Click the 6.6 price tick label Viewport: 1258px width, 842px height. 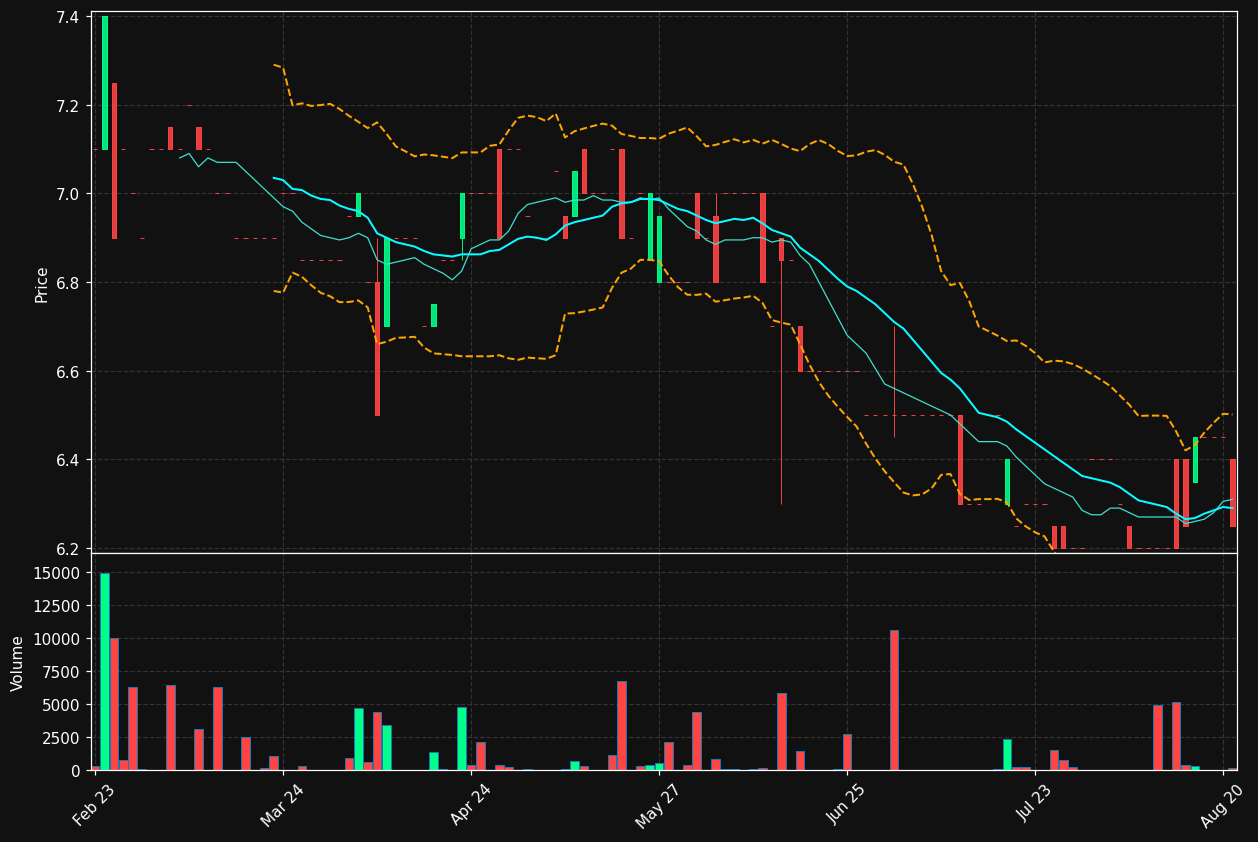pos(69,372)
